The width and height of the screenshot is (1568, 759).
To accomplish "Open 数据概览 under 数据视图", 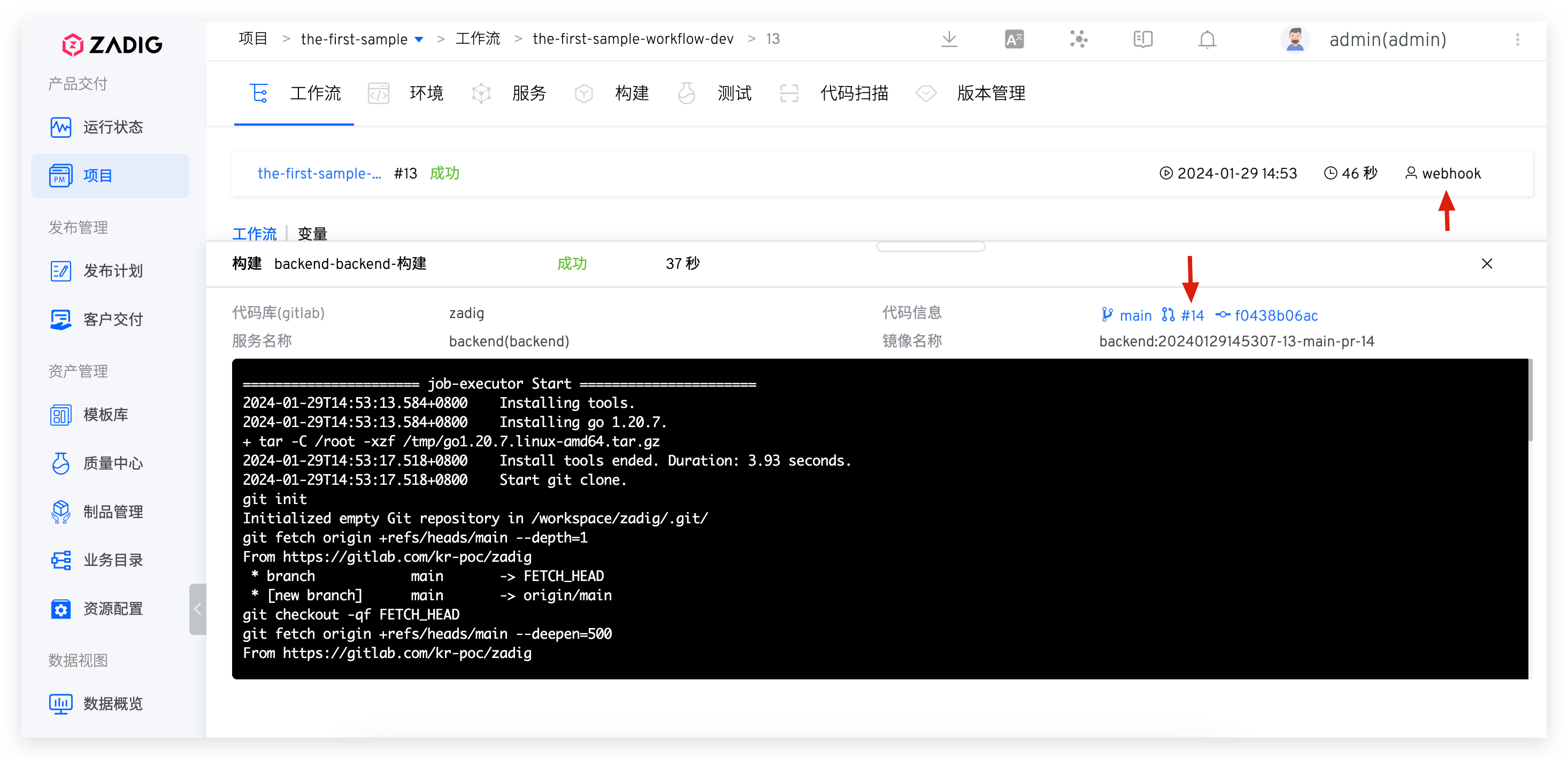I will pyautogui.click(x=114, y=703).
